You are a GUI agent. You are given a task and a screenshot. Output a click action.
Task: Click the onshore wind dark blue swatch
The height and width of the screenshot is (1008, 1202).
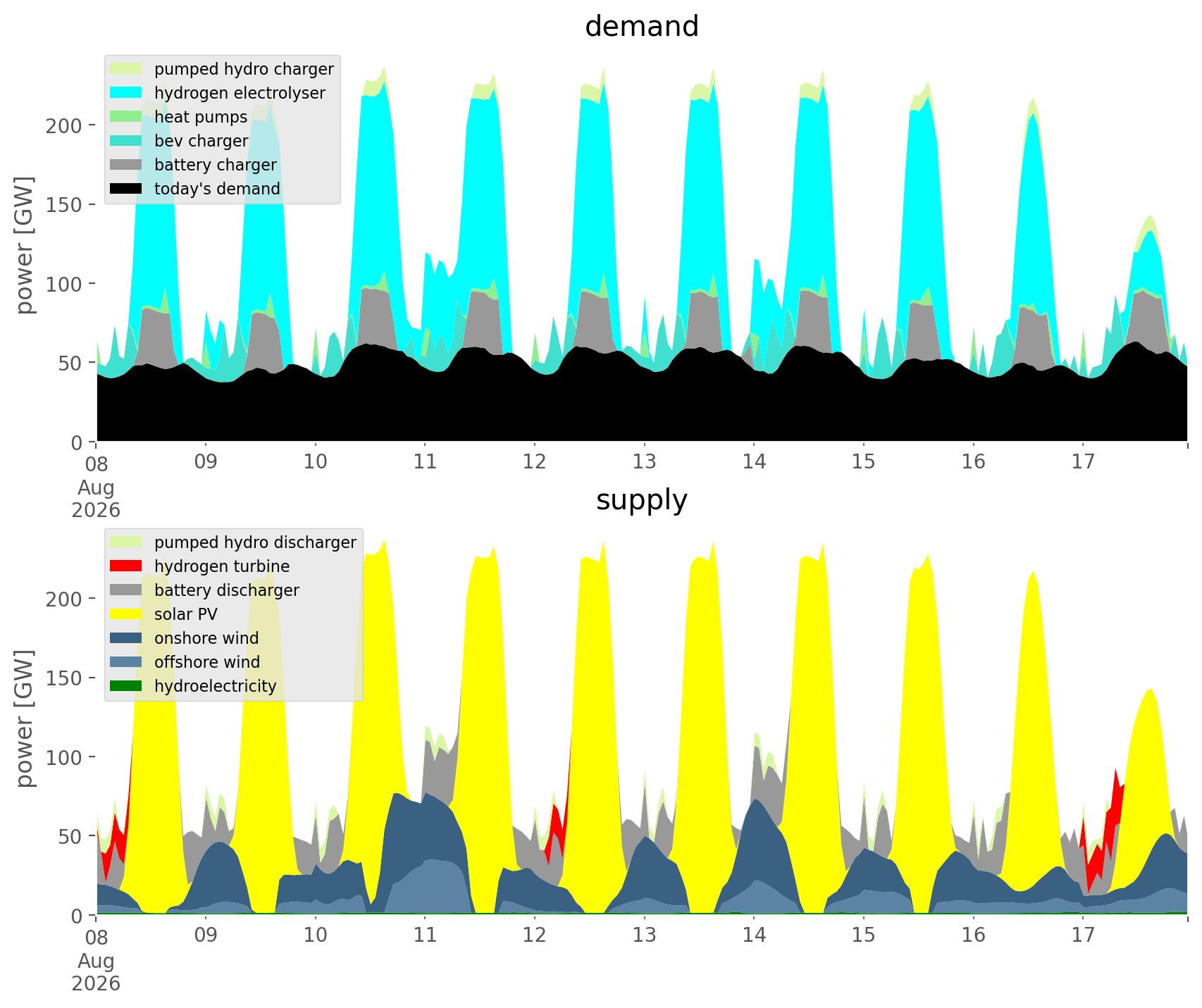pyautogui.click(x=126, y=638)
